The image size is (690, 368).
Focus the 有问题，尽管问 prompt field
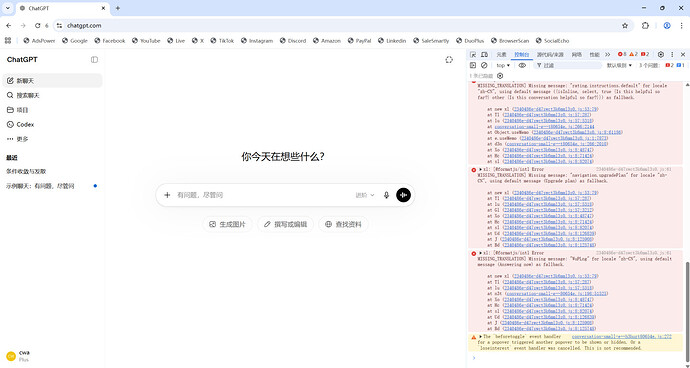264,195
